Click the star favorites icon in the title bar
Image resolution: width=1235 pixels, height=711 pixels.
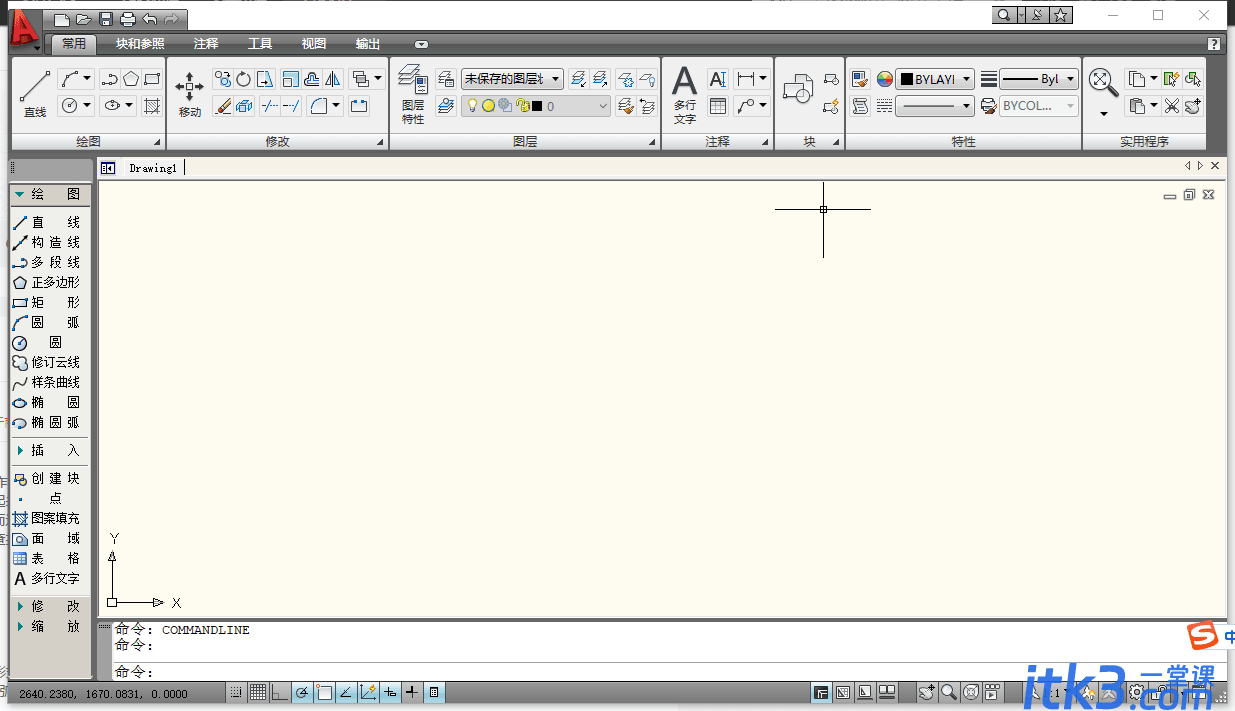pos(1061,15)
